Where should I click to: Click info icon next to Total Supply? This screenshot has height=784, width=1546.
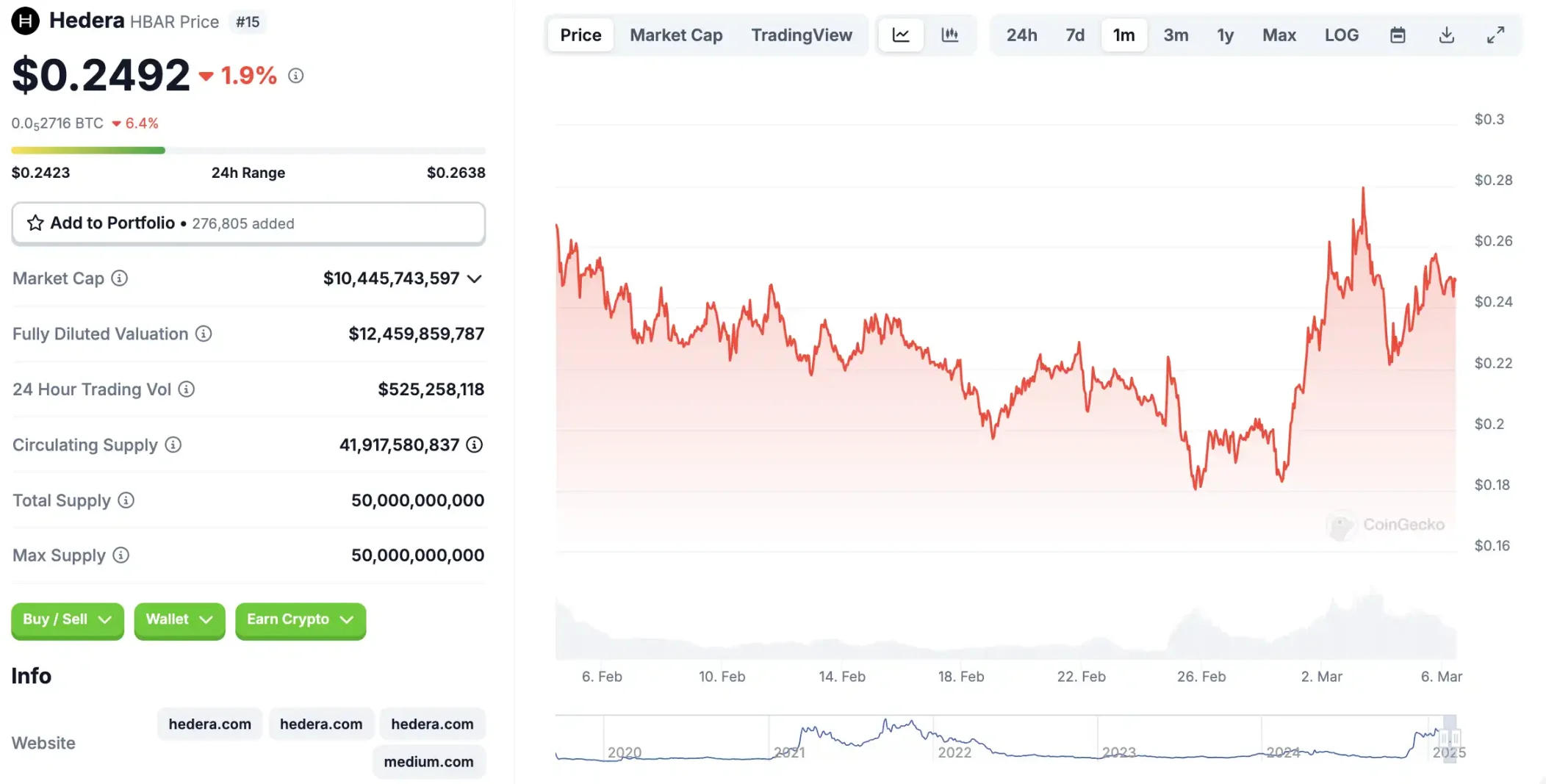(x=126, y=500)
